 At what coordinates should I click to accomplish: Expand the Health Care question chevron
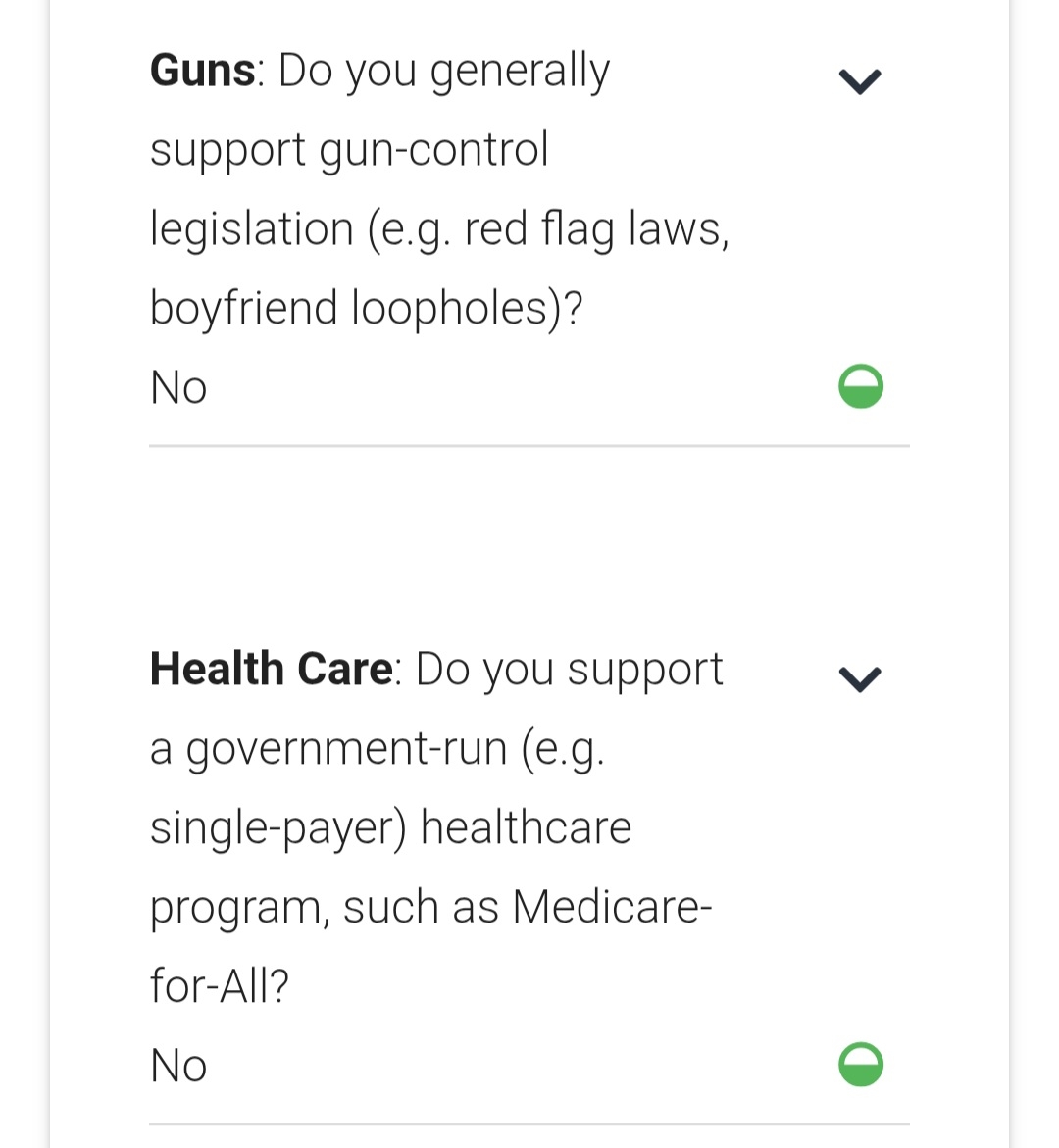coord(860,678)
